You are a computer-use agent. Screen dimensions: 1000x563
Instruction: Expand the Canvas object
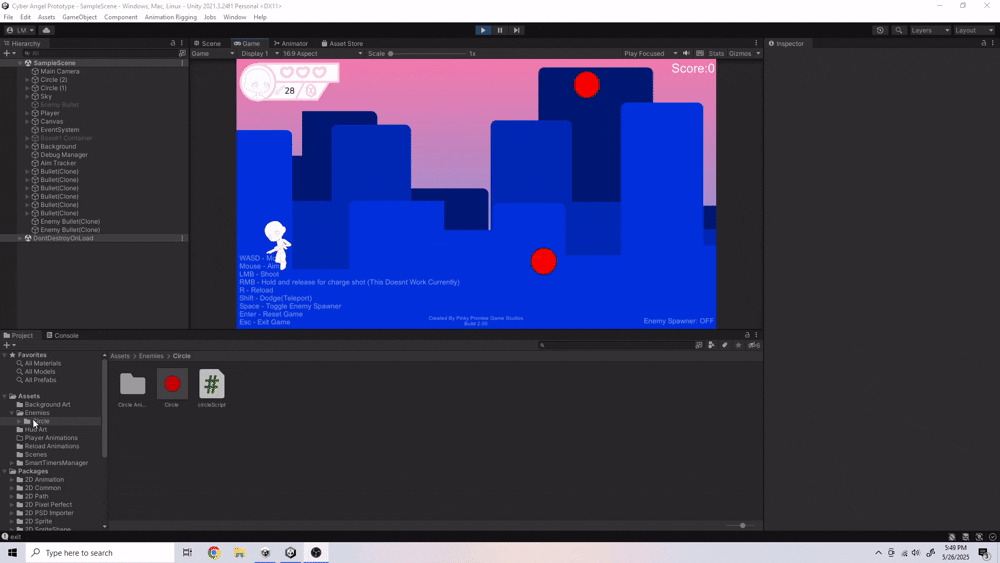(27, 121)
